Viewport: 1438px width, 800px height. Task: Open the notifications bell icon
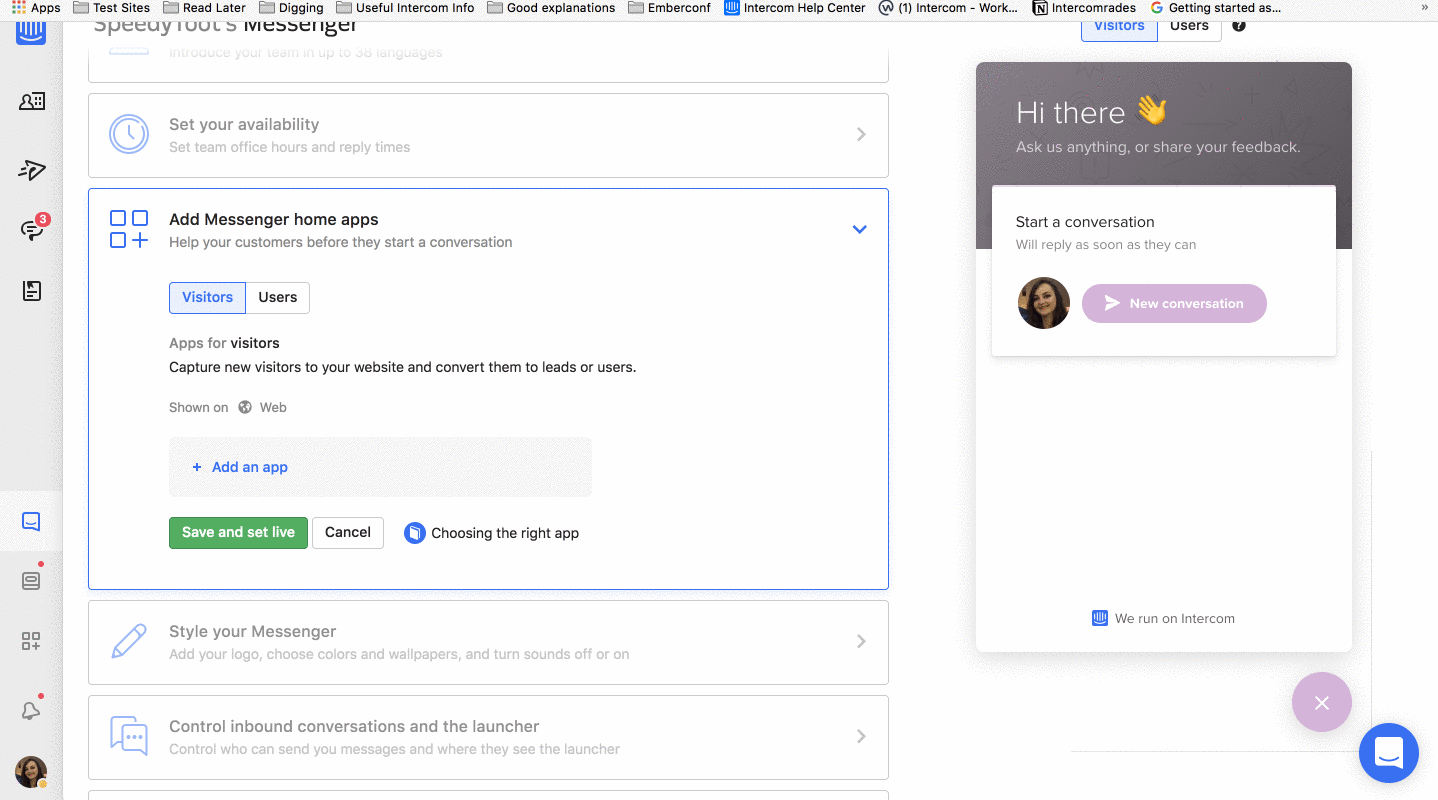(31, 710)
